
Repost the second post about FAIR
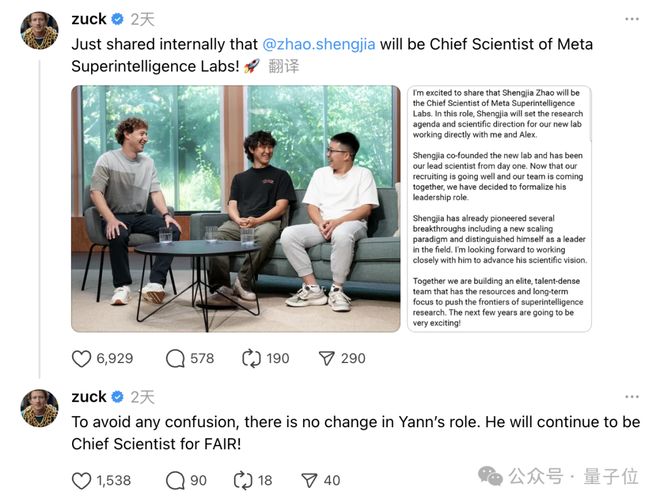(x=240, y=480)
